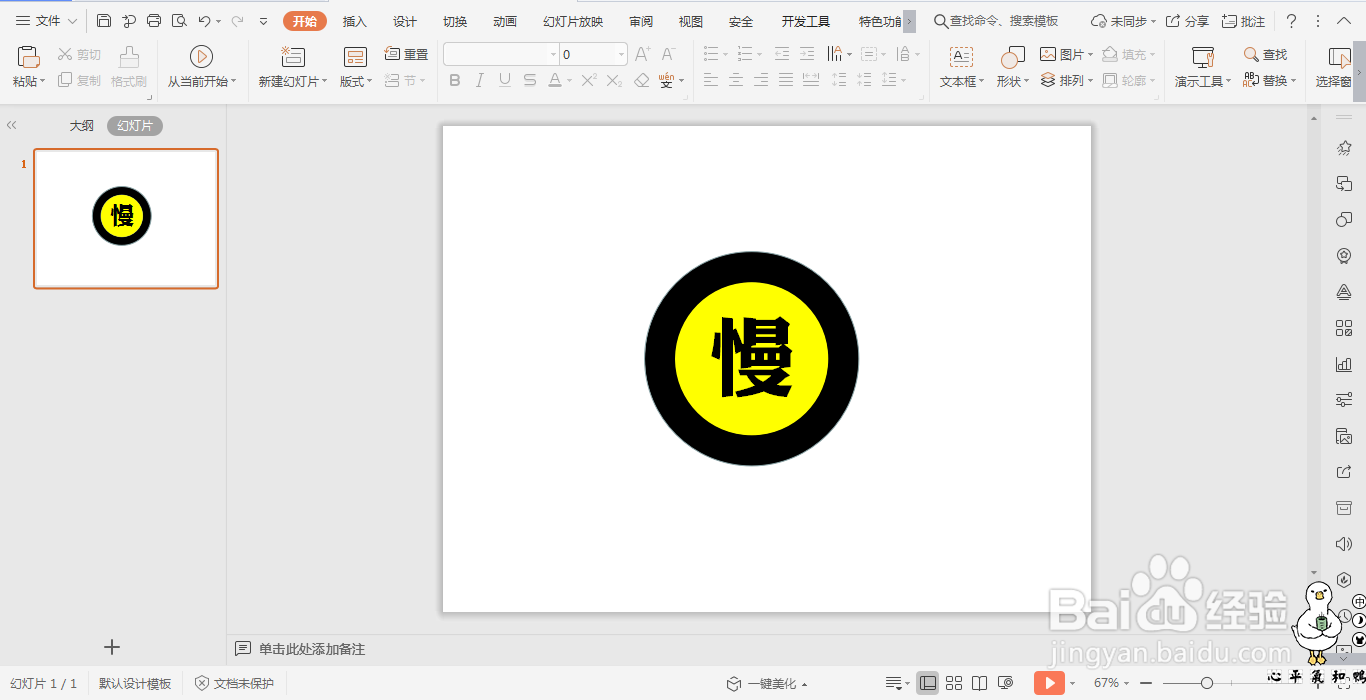Click the Share (分享) icon

pyautogui.click(x=1187, y=21)
